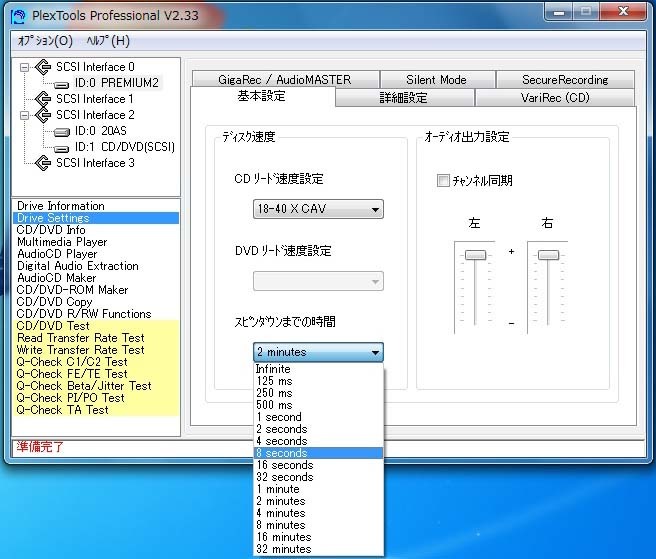Open the オプション(O) menu
This screenshot has width=656, height=559.
point(45,41)
